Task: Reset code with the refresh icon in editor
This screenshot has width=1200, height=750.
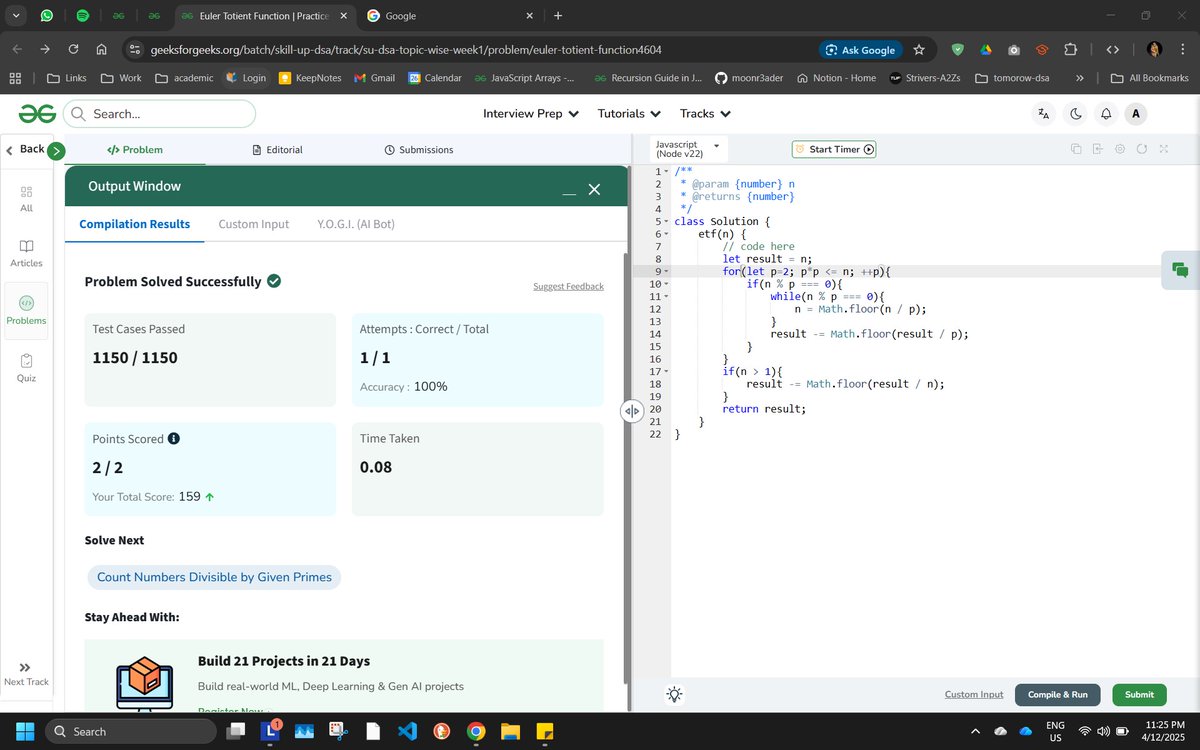Action: (x=1141, y=149)
